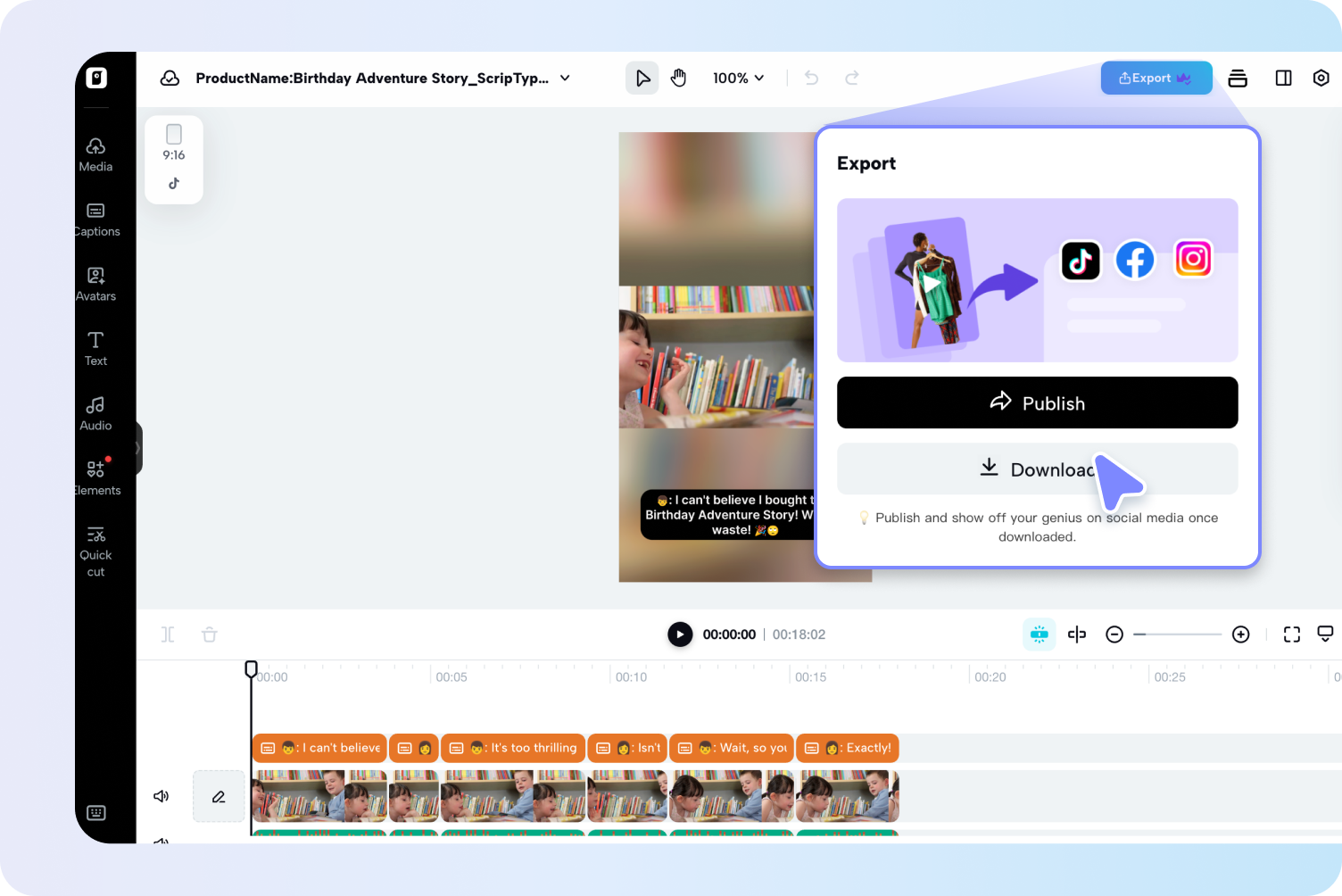
Task: Toggle the AI assistant icon near the timeline zoom
Action: (1039, 634)
